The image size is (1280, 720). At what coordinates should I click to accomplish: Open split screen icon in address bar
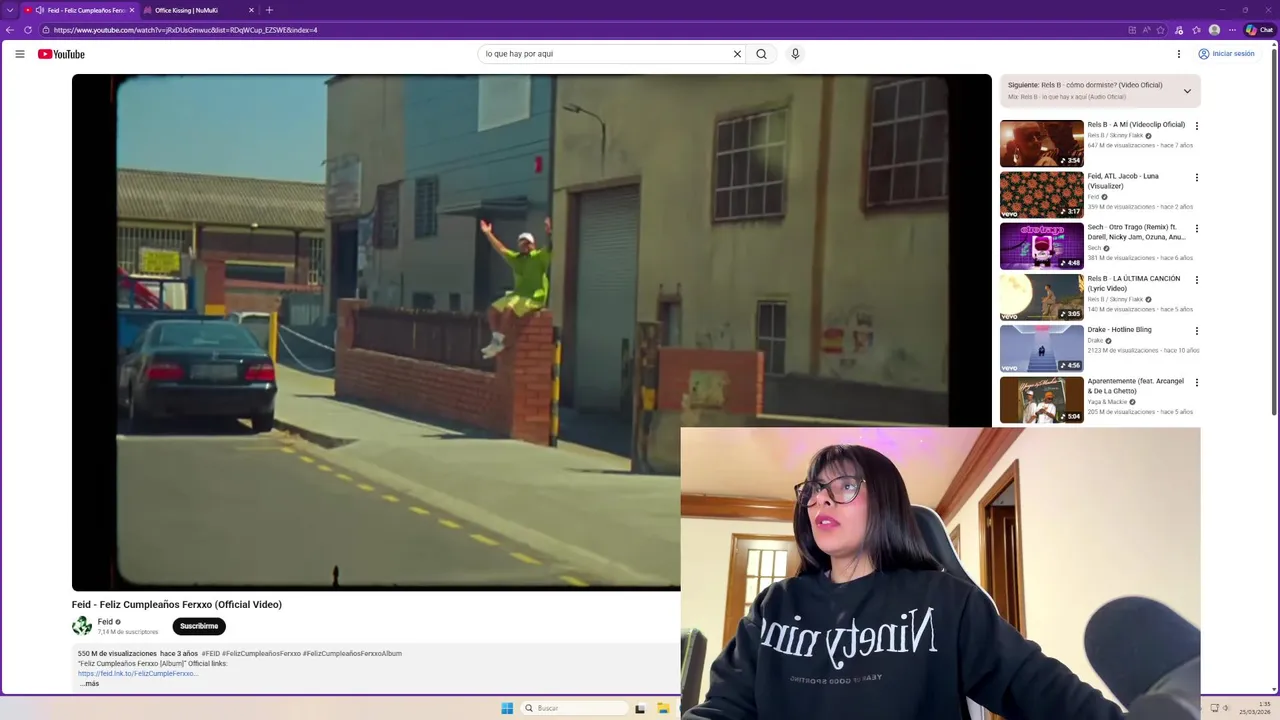1131,30
